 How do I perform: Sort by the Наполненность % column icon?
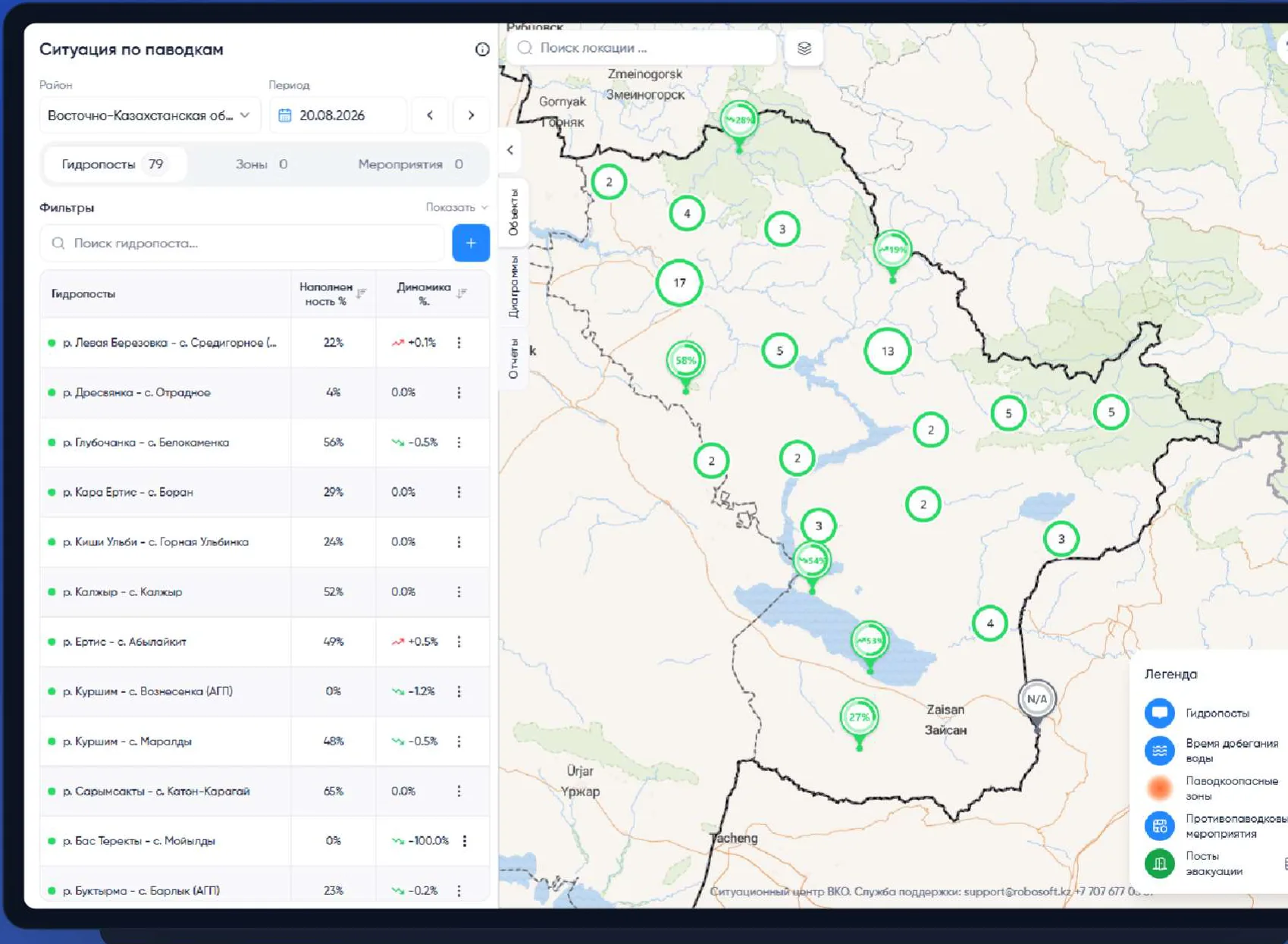[362, 293]
